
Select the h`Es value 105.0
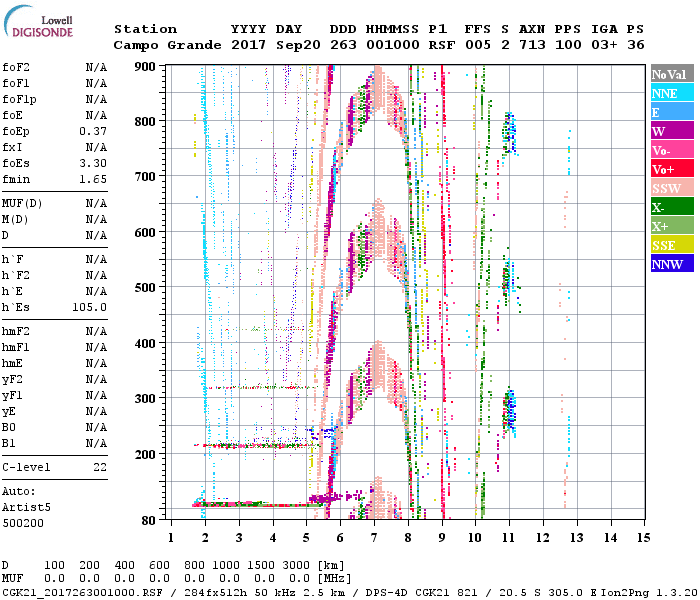(x=90, y=307)
